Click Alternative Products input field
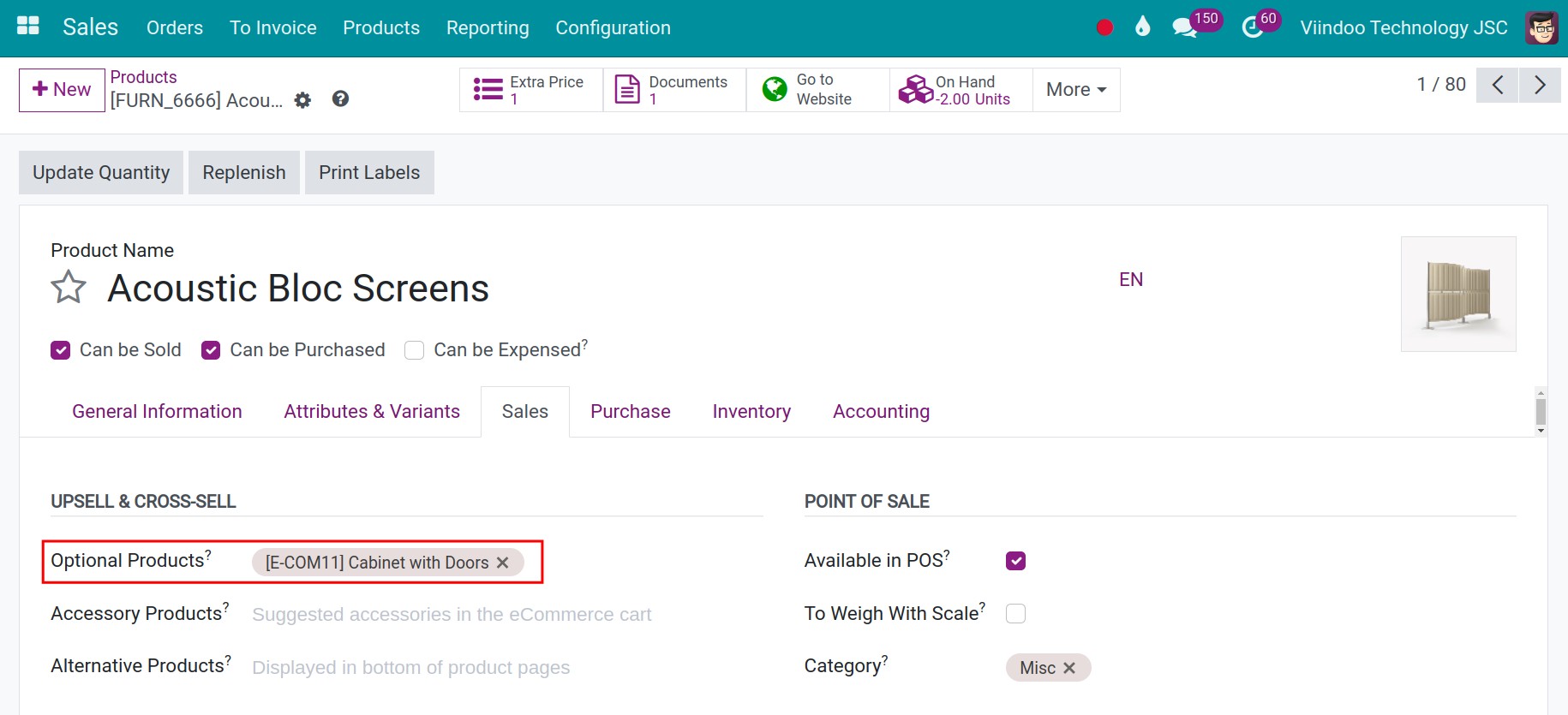The width and height of the screenshot is (1568, 715). click(506, 668)
